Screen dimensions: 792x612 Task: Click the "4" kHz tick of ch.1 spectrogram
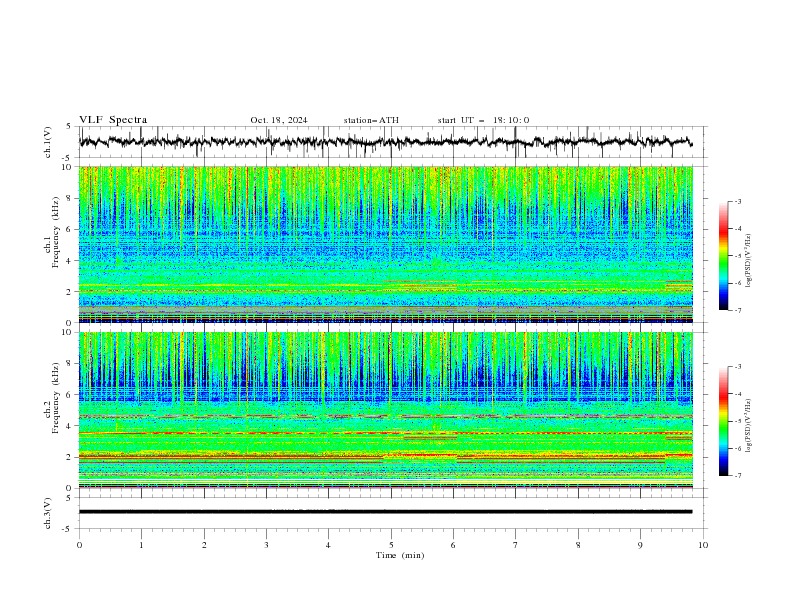point(71,261)
